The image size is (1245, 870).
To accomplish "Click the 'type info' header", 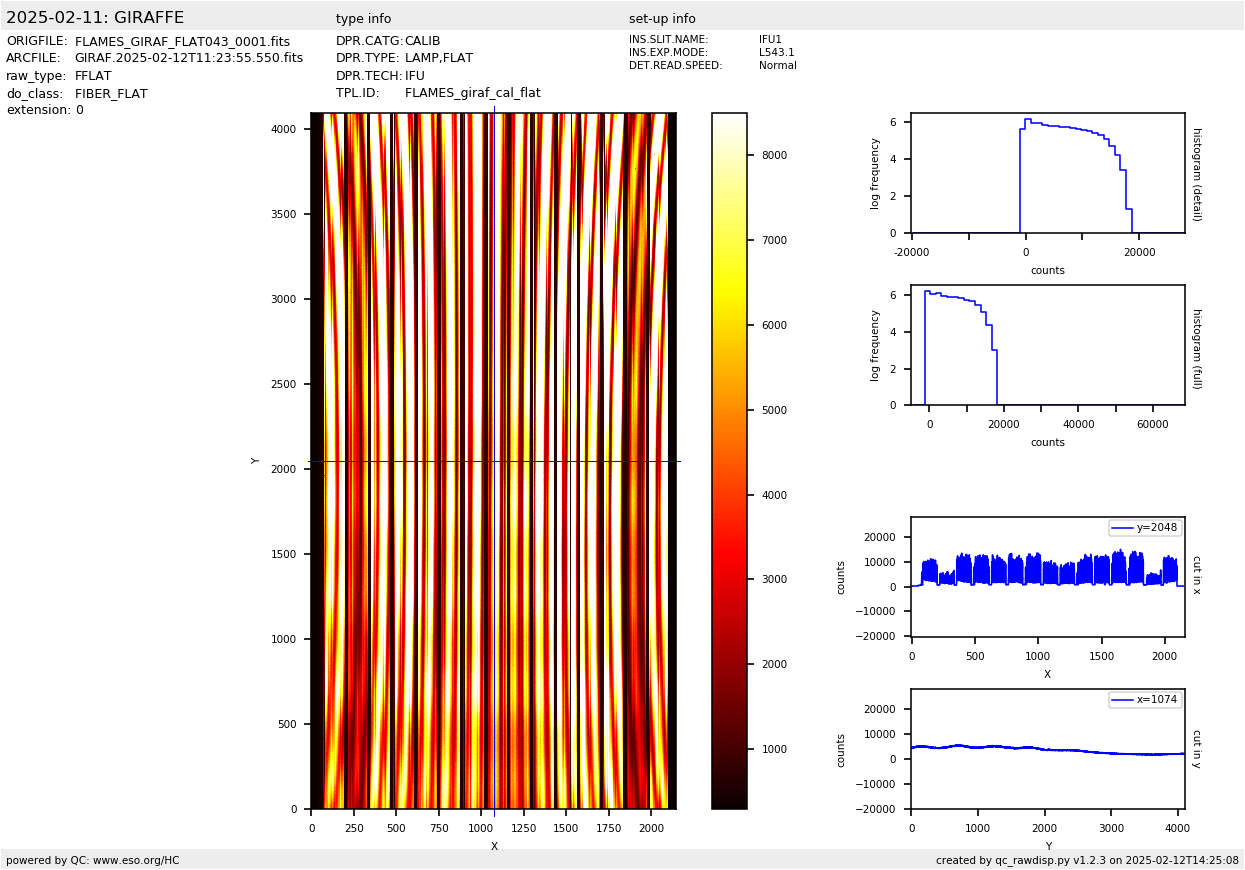I will pyautogui.click(x=363, y=19).
